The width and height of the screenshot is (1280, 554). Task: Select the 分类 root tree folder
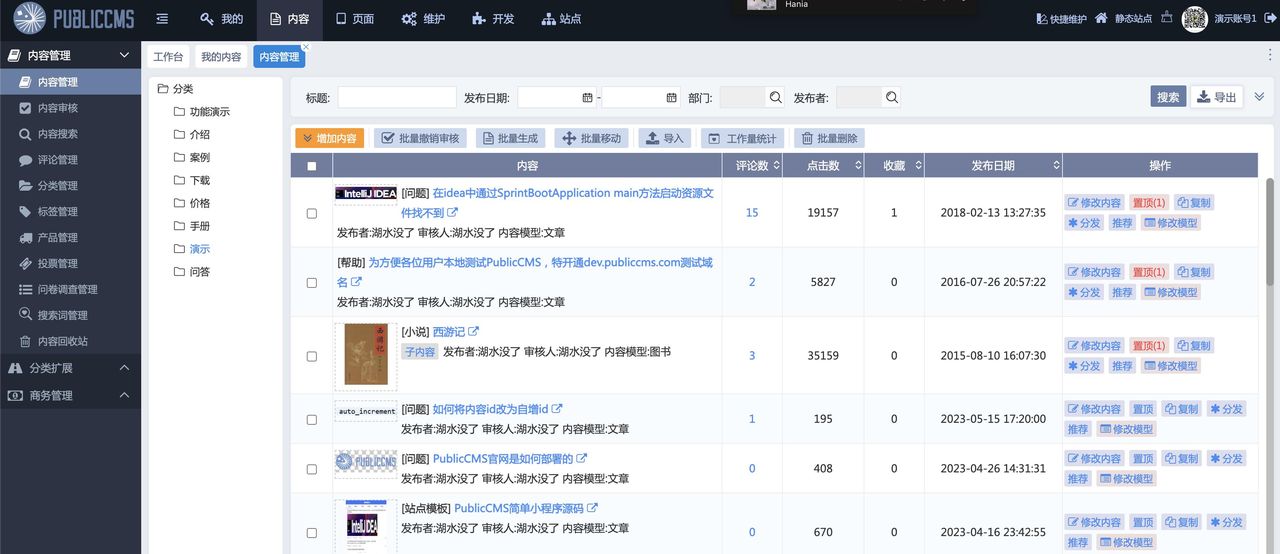point(175,89)
